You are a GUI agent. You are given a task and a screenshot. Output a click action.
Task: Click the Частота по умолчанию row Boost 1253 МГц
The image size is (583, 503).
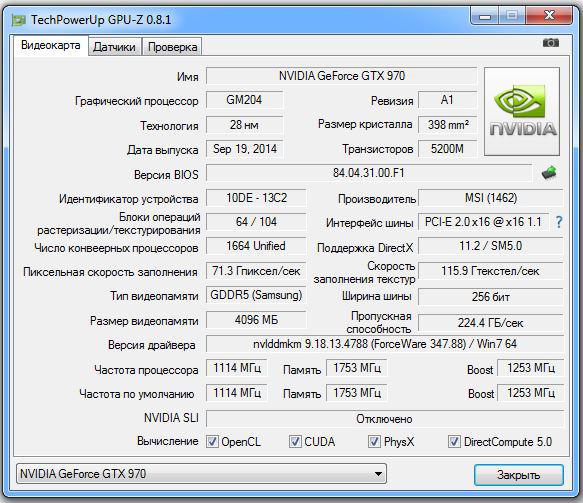click(x=531, y=393)
